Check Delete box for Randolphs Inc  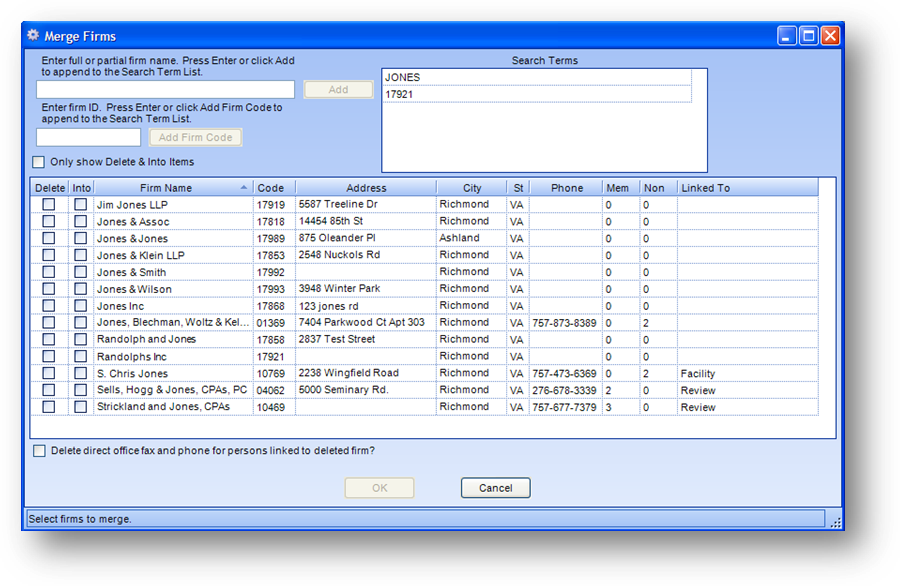coord(49,356)
